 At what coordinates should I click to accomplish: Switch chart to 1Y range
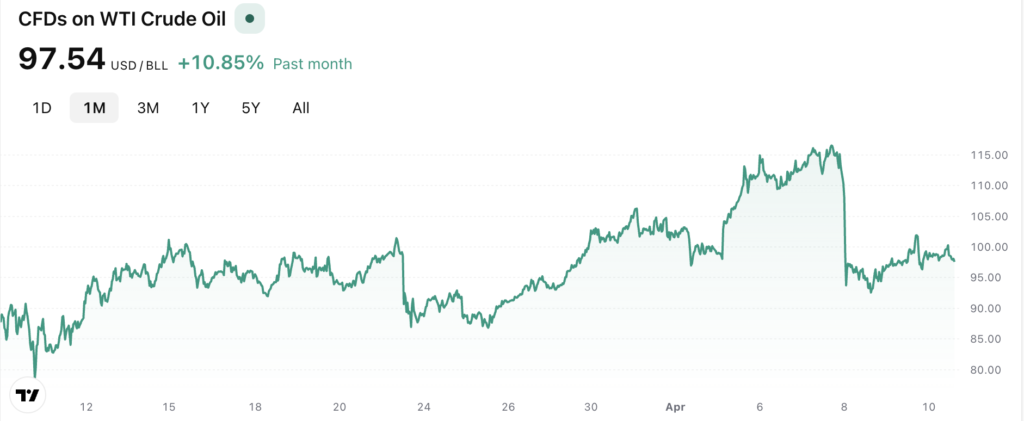(200, 108)
